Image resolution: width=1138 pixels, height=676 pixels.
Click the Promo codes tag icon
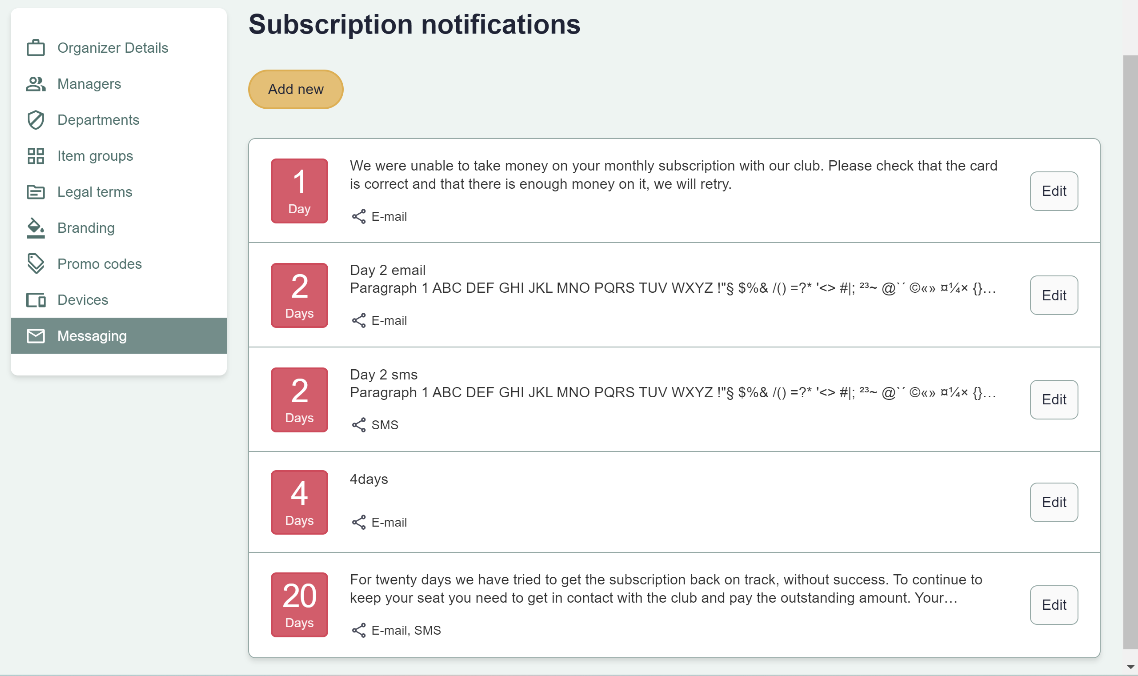tap(36, 264)
